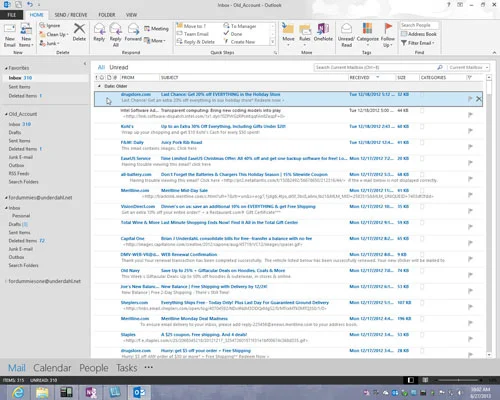This screenshot has width=500, height=400.
Task: Switch to the SEND / RECEIVE tab
Action: coord(71,15)
